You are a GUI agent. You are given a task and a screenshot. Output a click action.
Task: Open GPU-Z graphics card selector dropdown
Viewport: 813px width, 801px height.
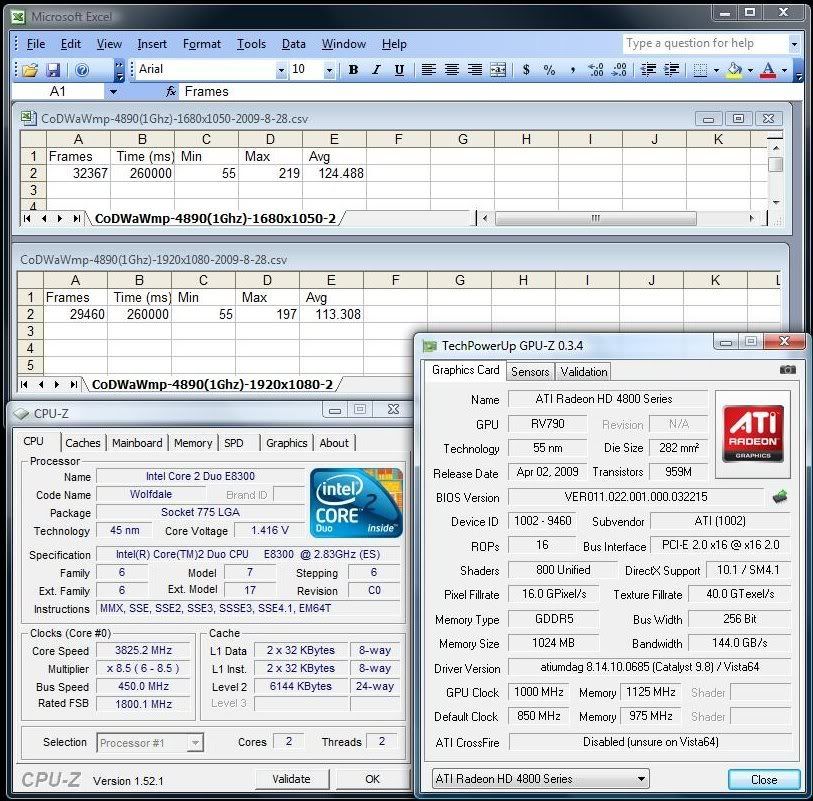click(x=641, y=779)
